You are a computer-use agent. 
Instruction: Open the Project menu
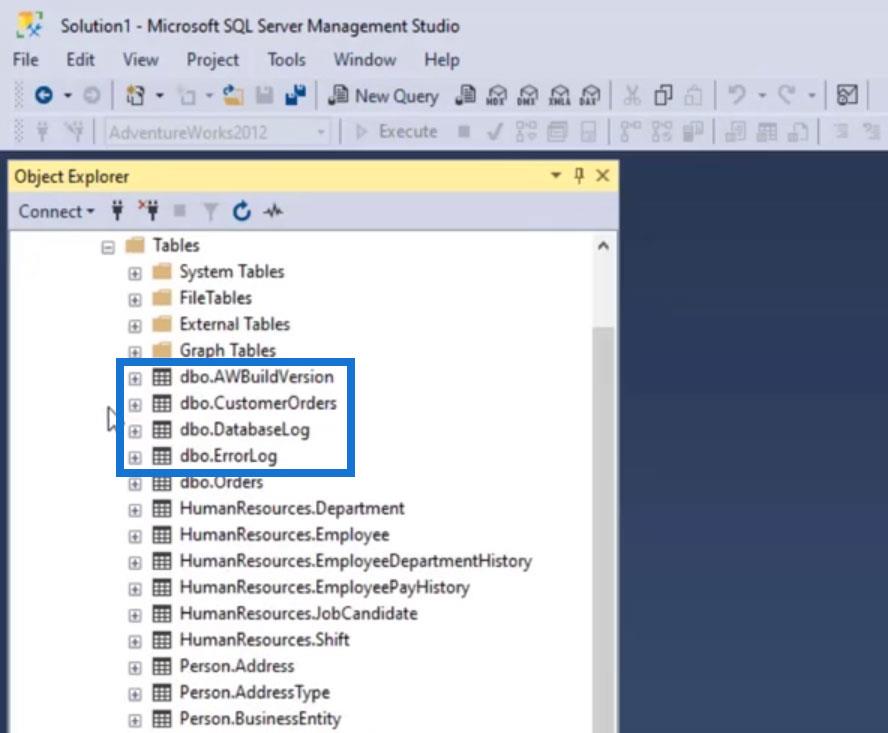click(x=213, y=60)
